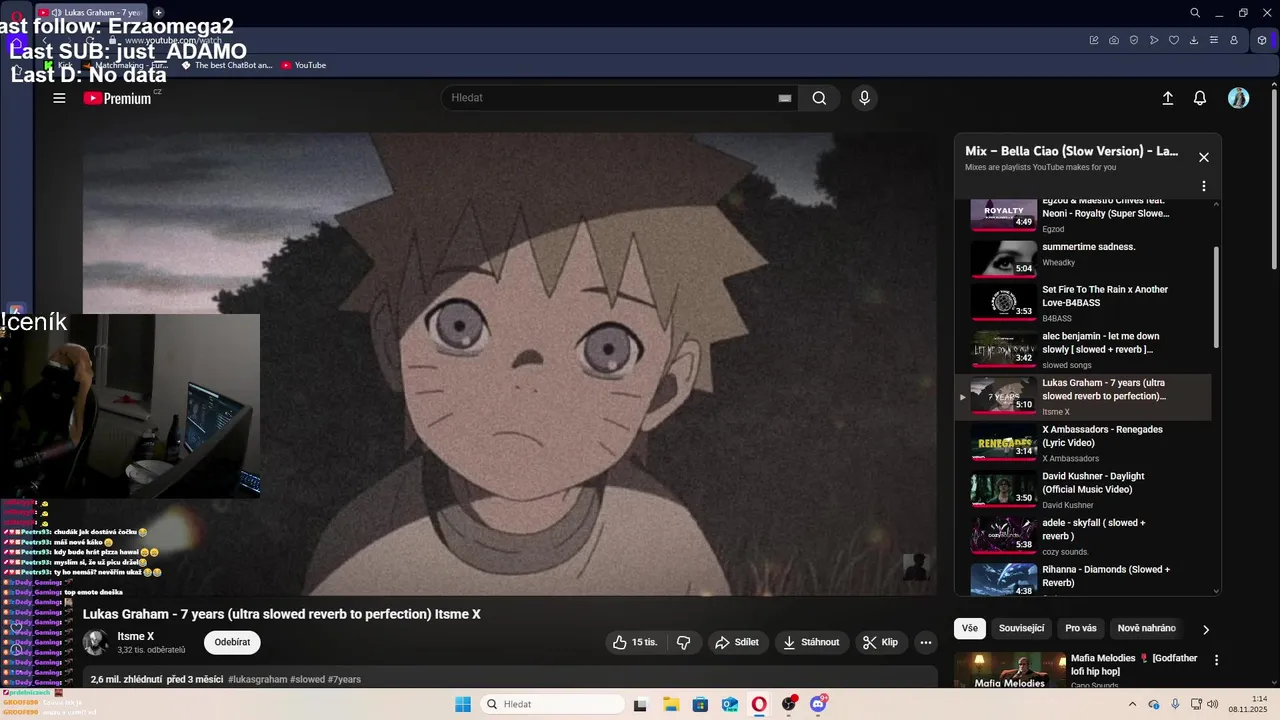Show hidden system tray icons chevron
The image size is (1280, 720).
(x=1132, y=704)
